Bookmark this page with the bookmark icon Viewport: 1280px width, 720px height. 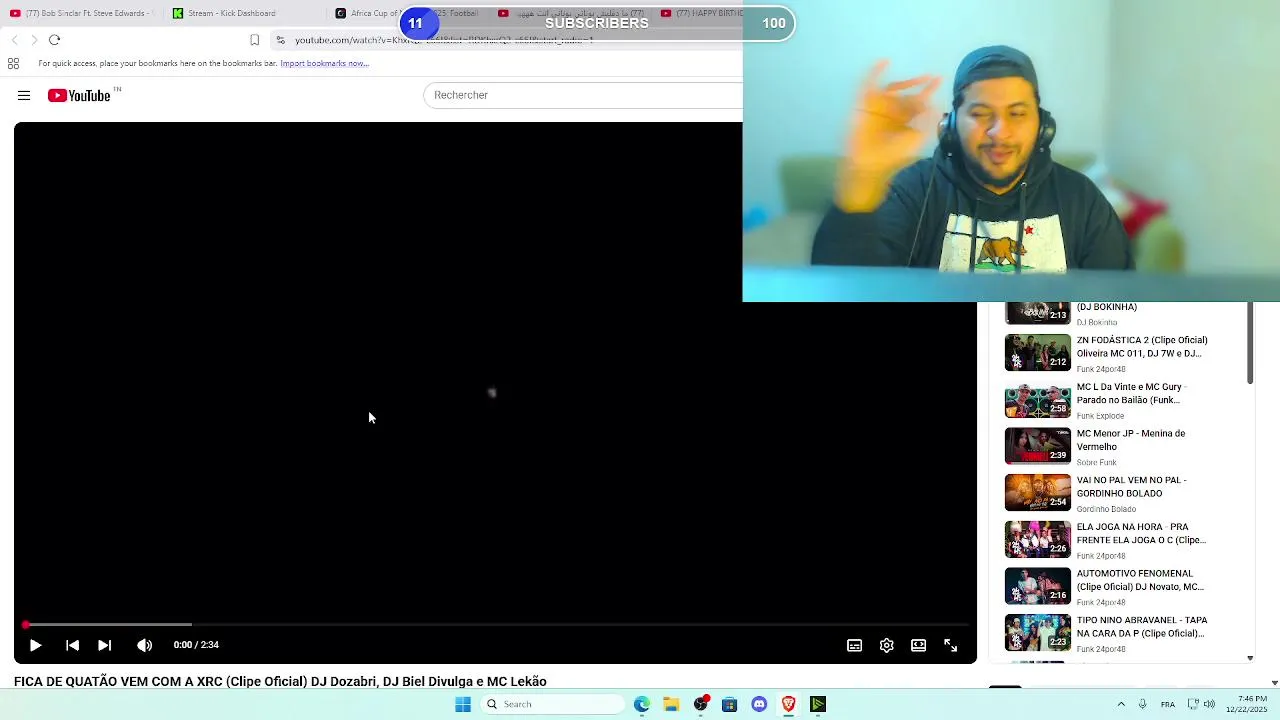(255, 40)
